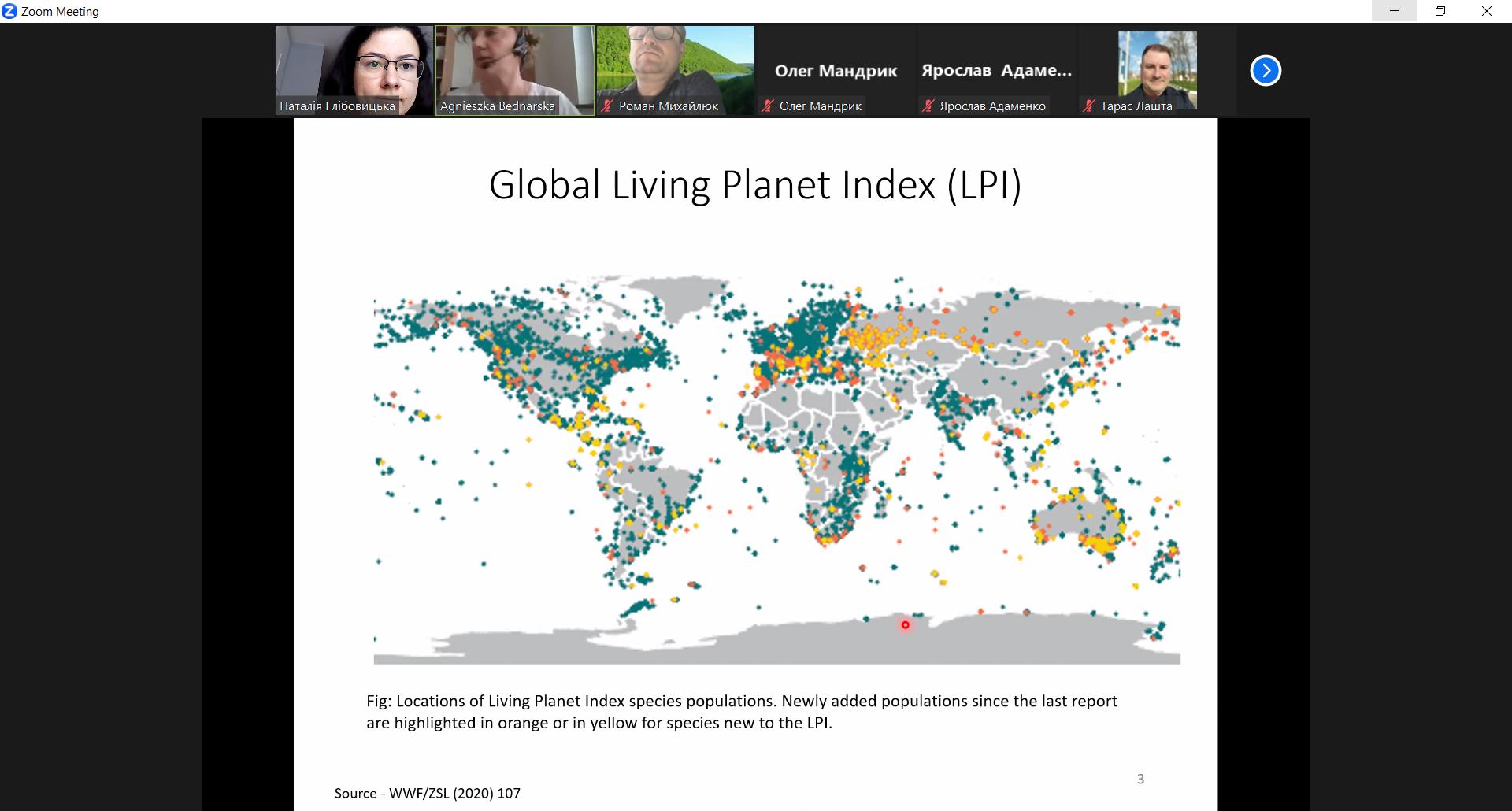
Task: Click muted mic icon of Тарас Лашта
Action: coord(1089,106)
